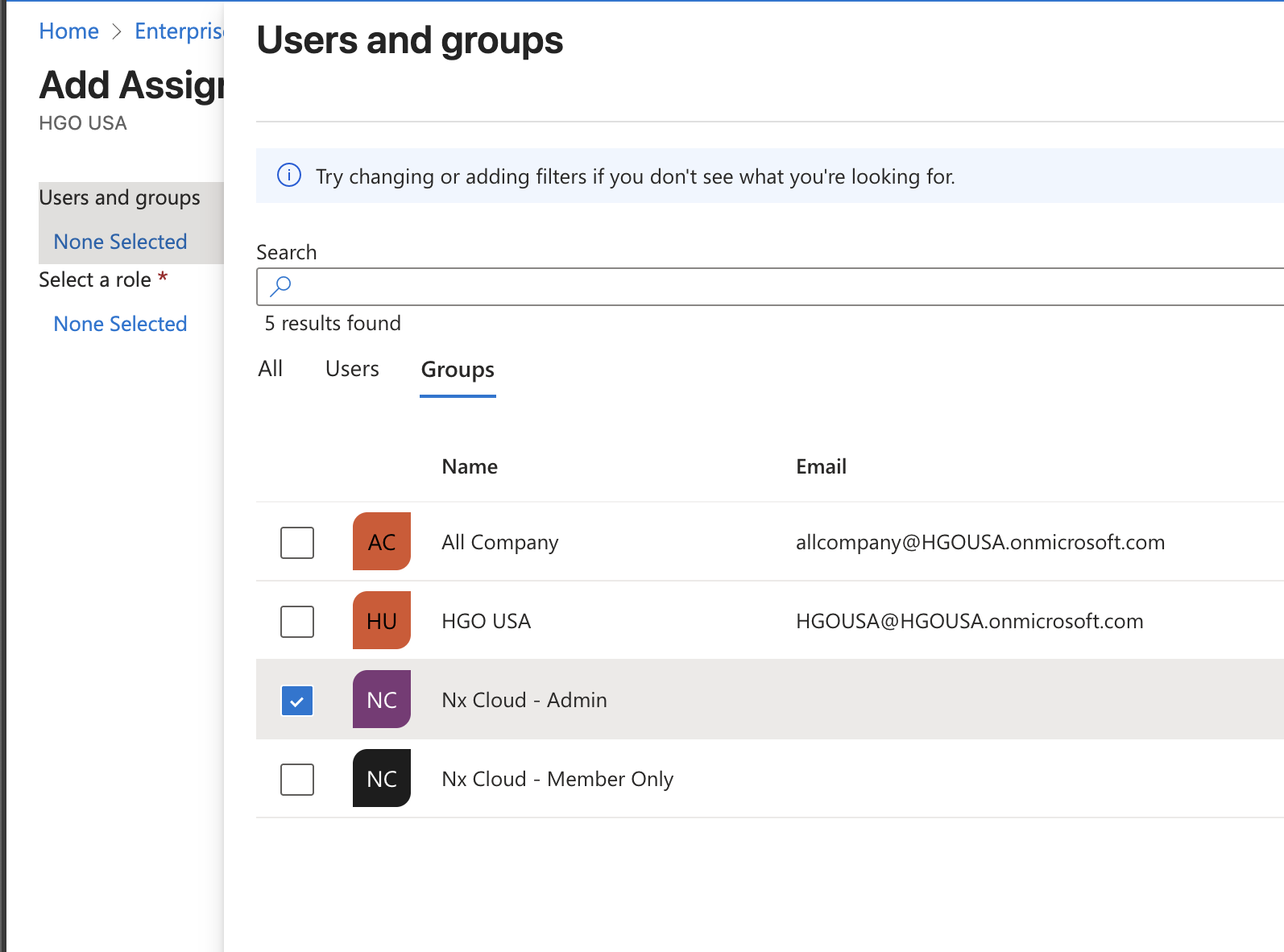
Task: Switch to the All tab
Action: (x=271, y=369)
